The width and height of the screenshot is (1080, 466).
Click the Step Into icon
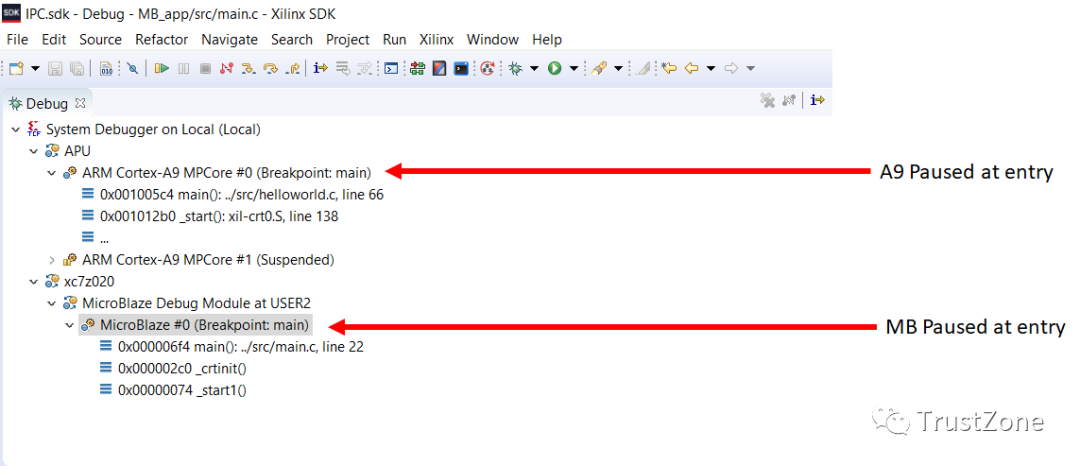249,68
